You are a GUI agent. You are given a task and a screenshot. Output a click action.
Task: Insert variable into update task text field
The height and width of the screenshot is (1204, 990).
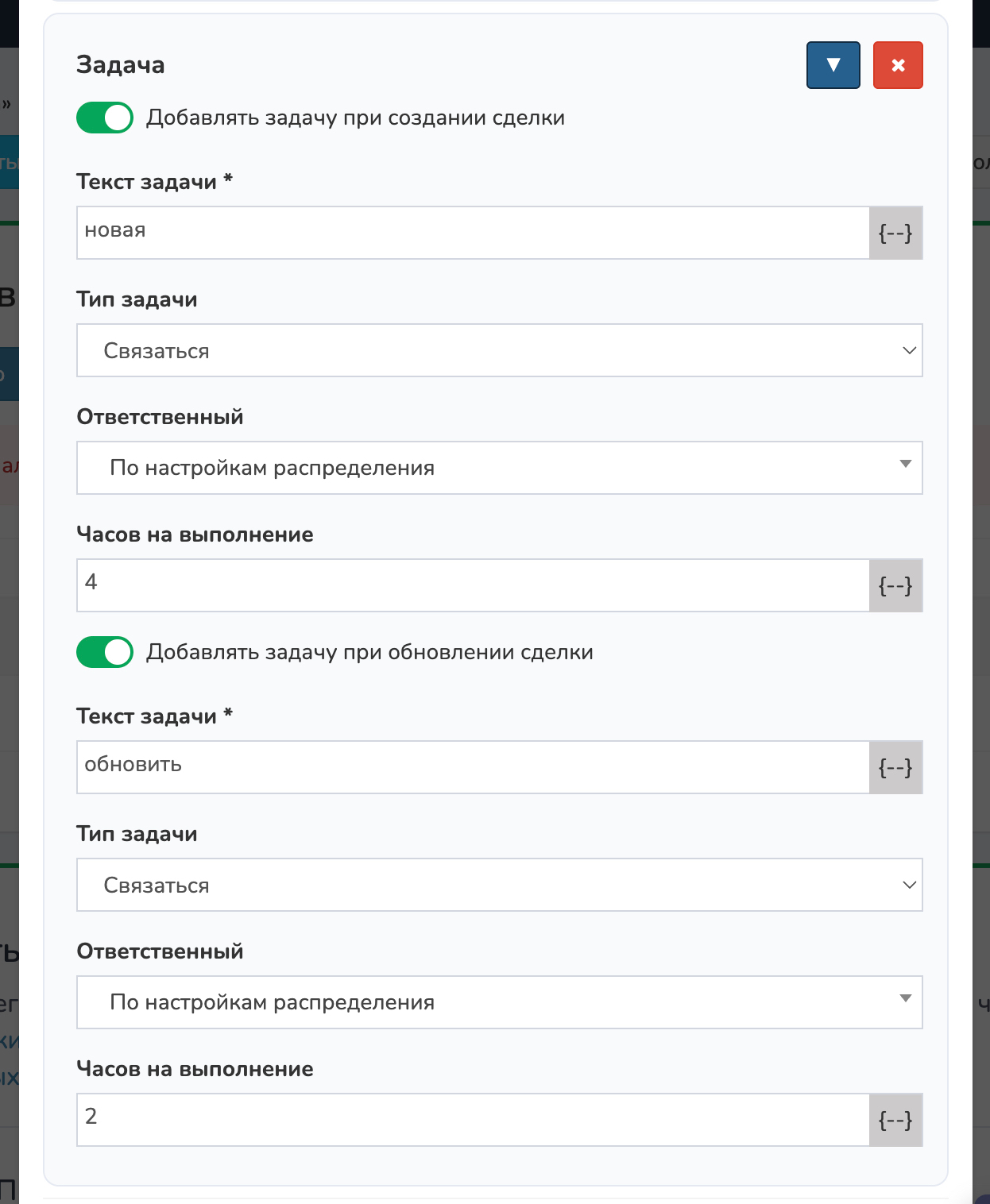pyautogui.click(x=895, y=768)
